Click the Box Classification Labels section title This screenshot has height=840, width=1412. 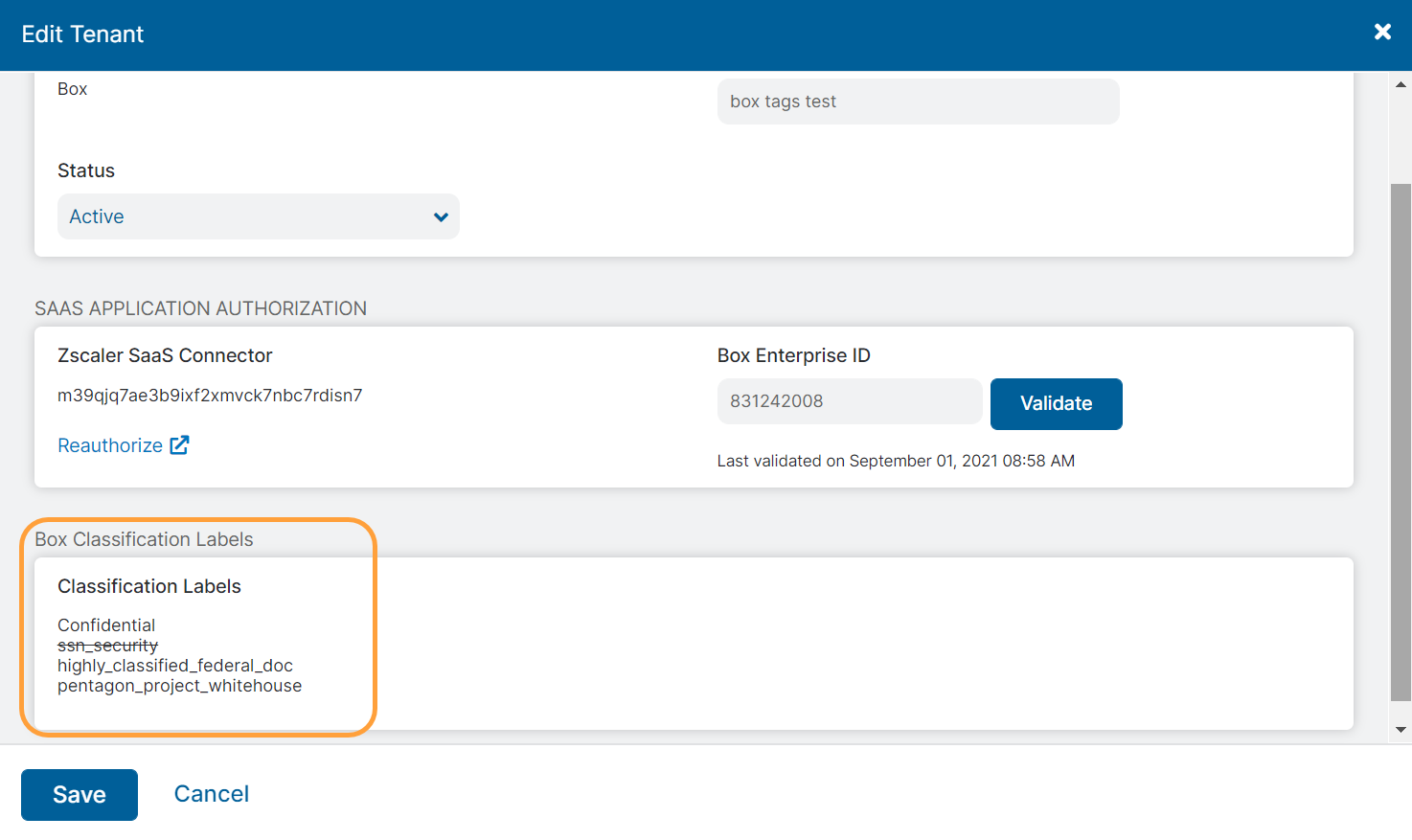[144, 539]
